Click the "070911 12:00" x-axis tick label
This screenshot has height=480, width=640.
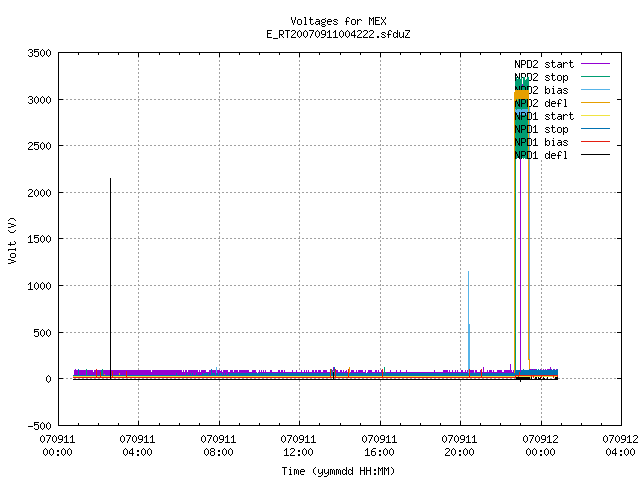(x=298, y=446)
